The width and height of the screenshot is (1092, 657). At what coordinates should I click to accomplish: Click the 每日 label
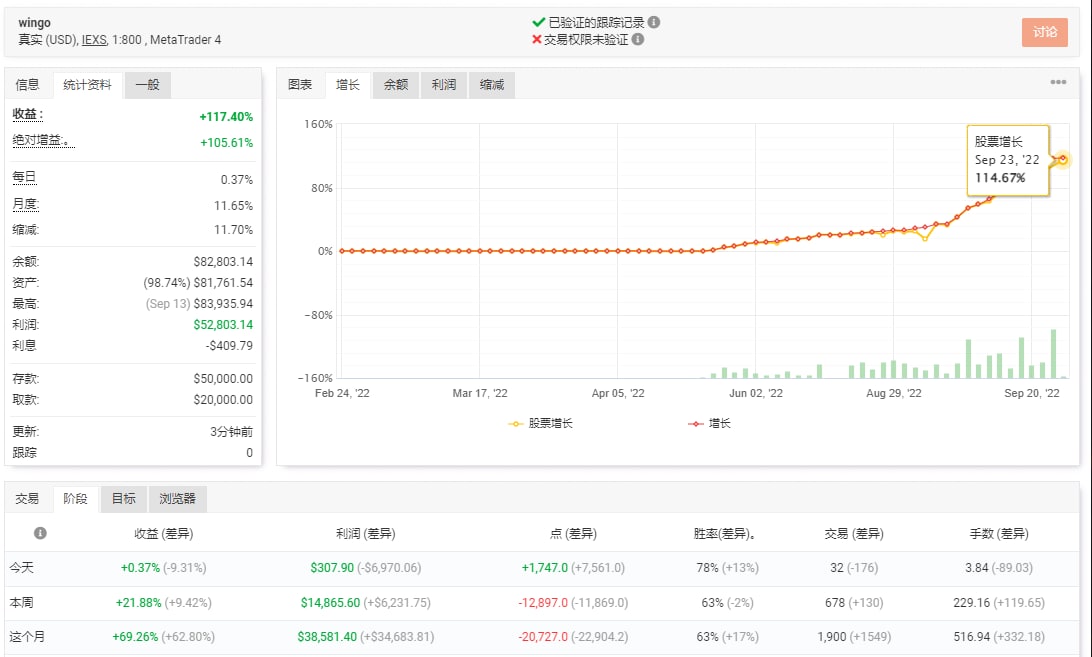24,178
